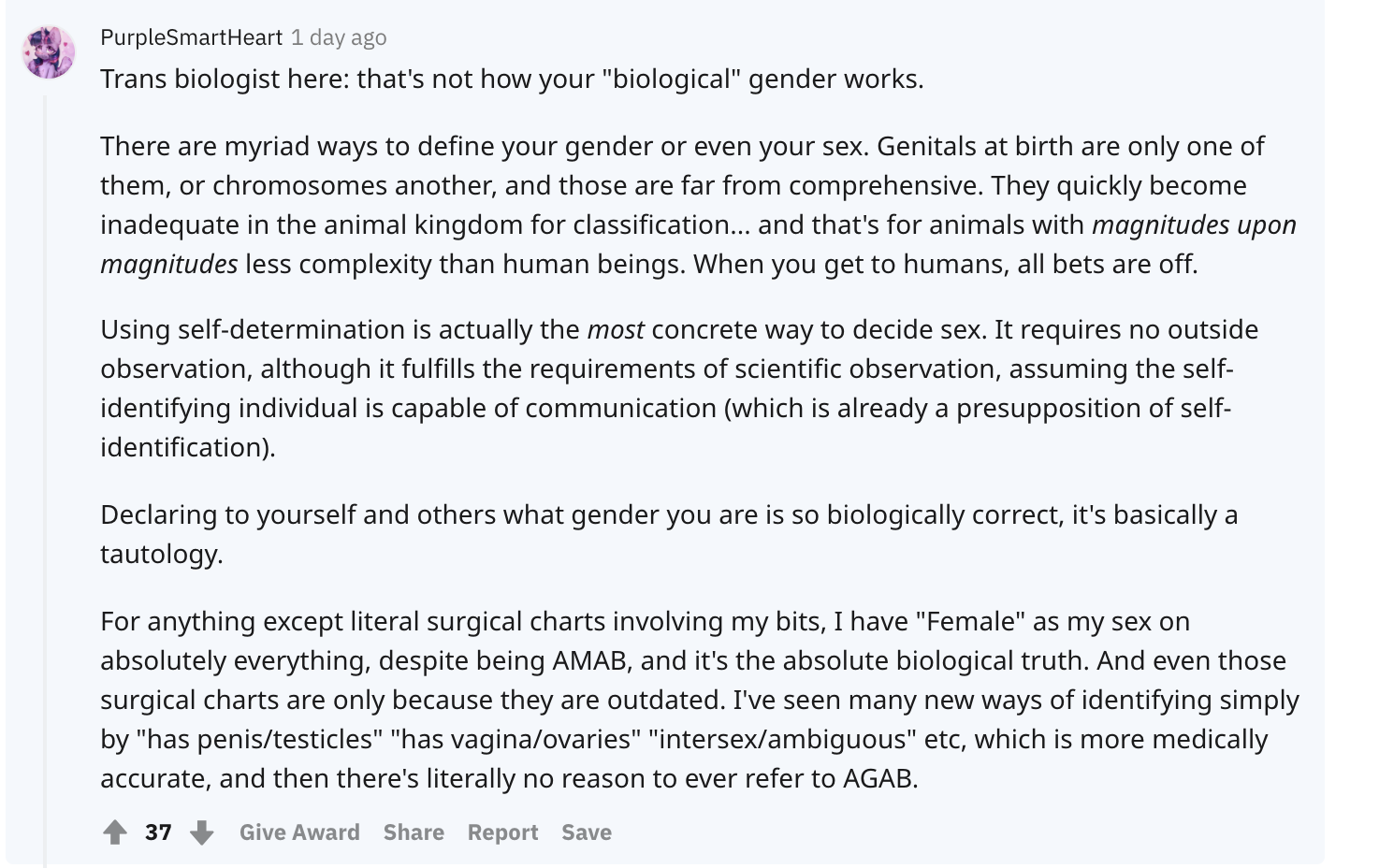Open the PurpleSmartHeart username profile link
Image resolution: width=1379 pixels, height=868 pixels.
click(191, 37)
